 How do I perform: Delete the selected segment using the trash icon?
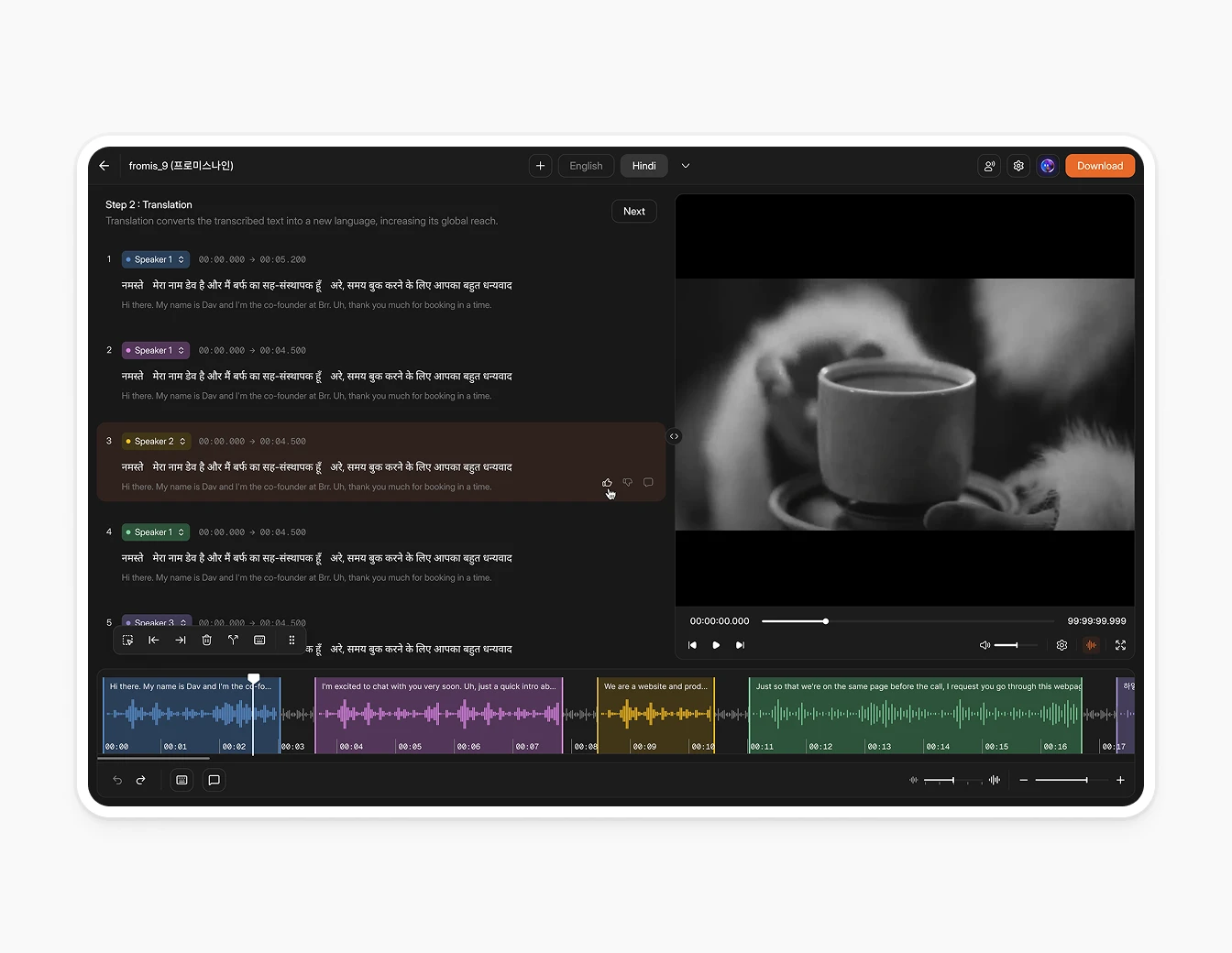point(206,640)
